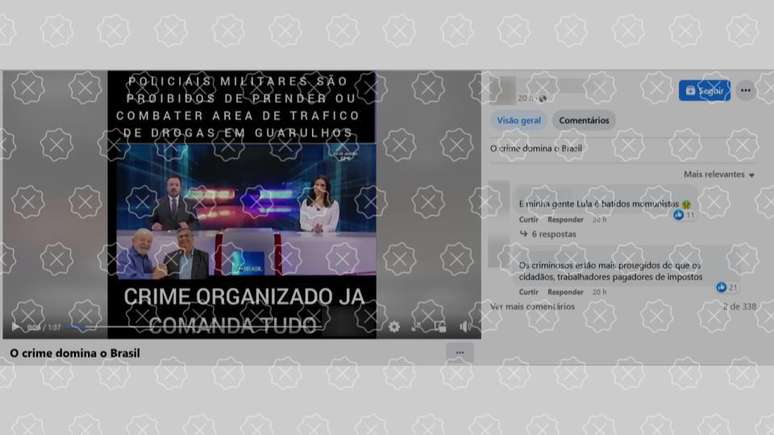View reactions on second comment like icon
774x435 pixels.
pyautogui.click(x=722, y=287)
